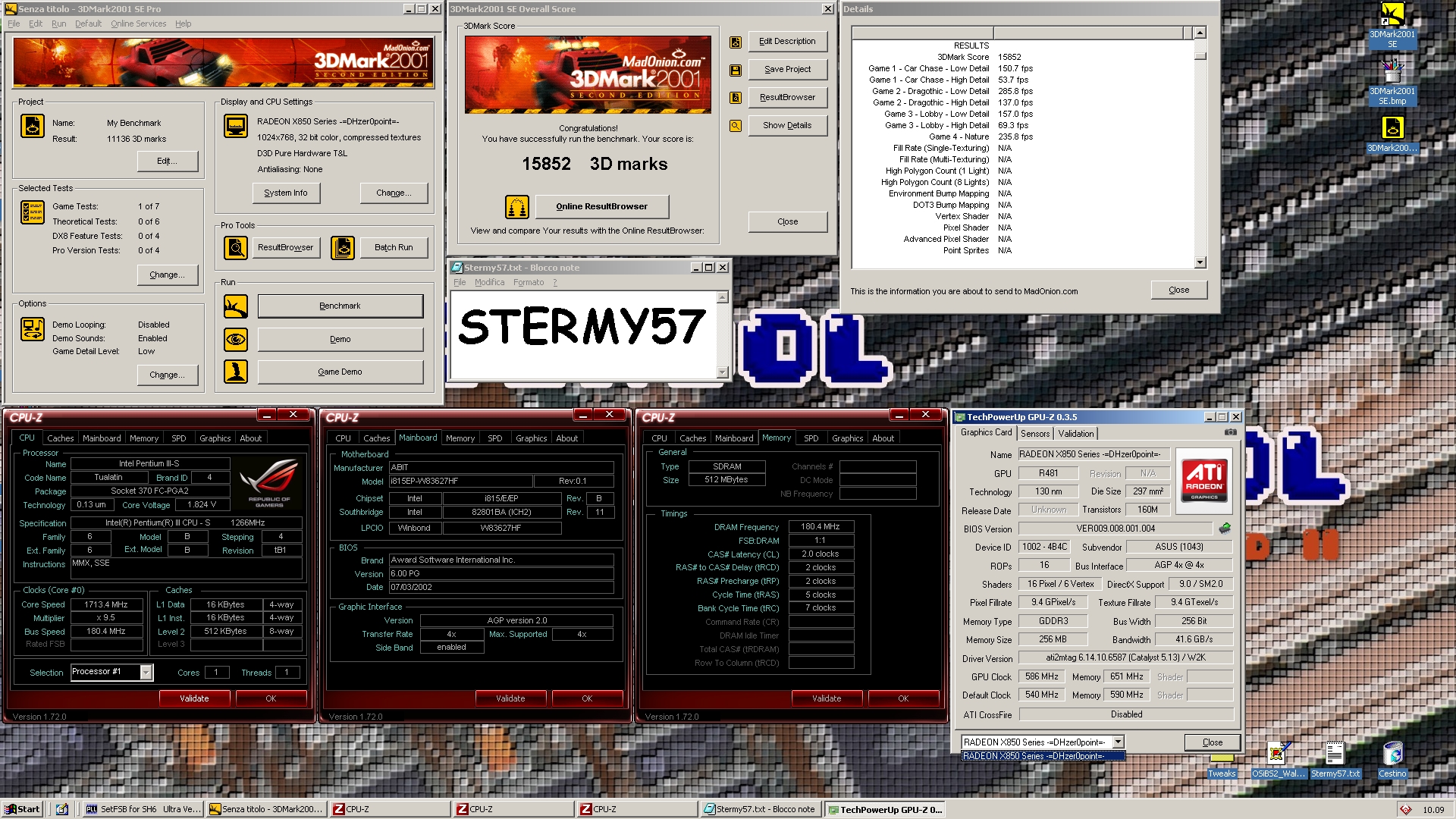Click the Details results list scrollbar down arrow

click(1200, 262)
